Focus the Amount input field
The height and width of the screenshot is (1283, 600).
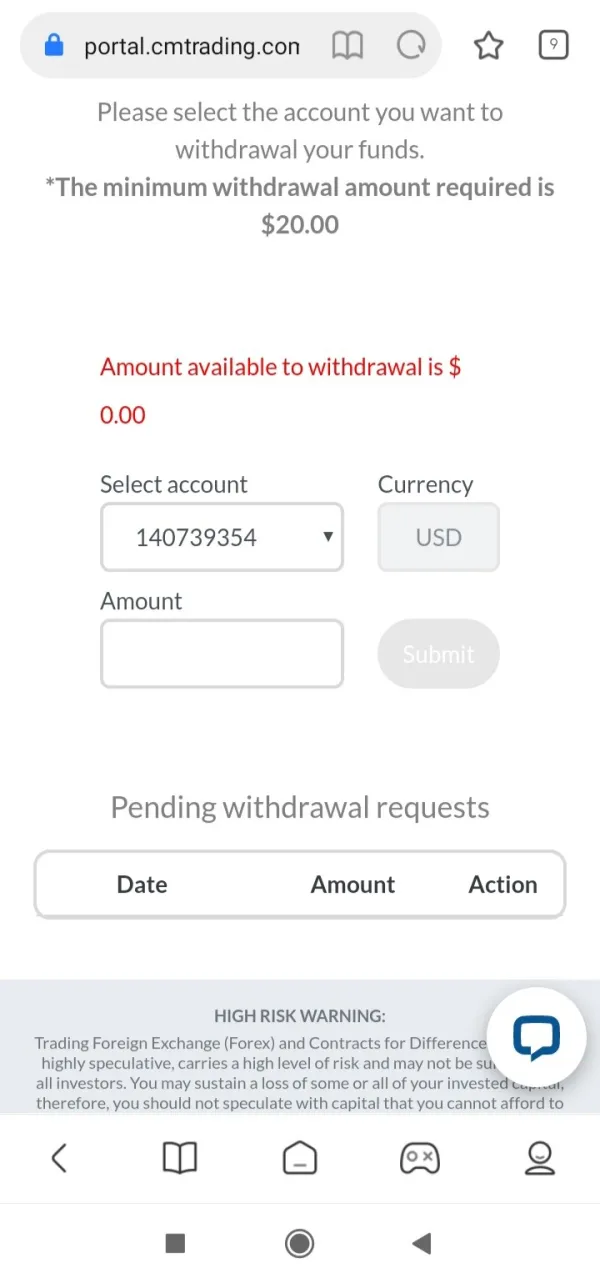click(x=222, y=654)
